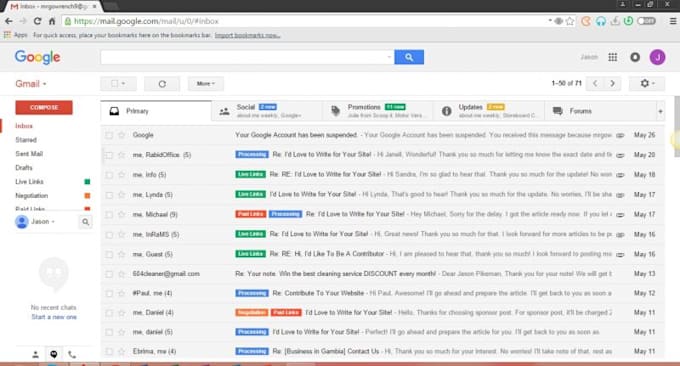Image resolution: width=680 pixels, height=366 pixels.
Task: Switch to the Social tab
Action: click(x=267, y=111)
